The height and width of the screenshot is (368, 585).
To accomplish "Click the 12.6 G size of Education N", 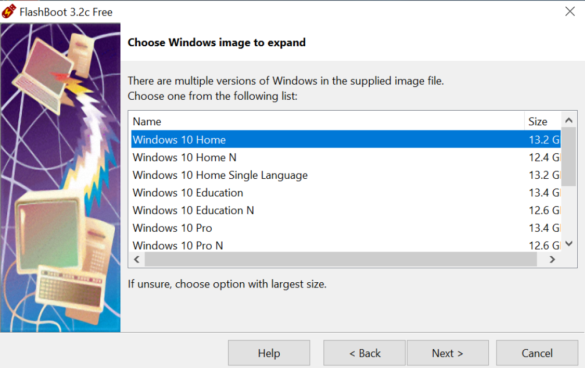I will (x=544, y=210).
